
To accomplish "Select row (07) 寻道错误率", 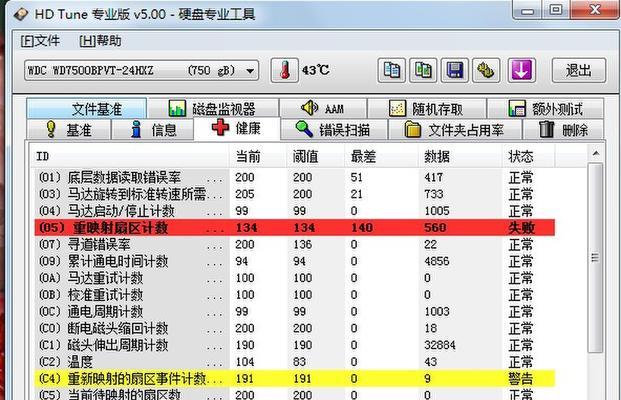I will (295, 244).
